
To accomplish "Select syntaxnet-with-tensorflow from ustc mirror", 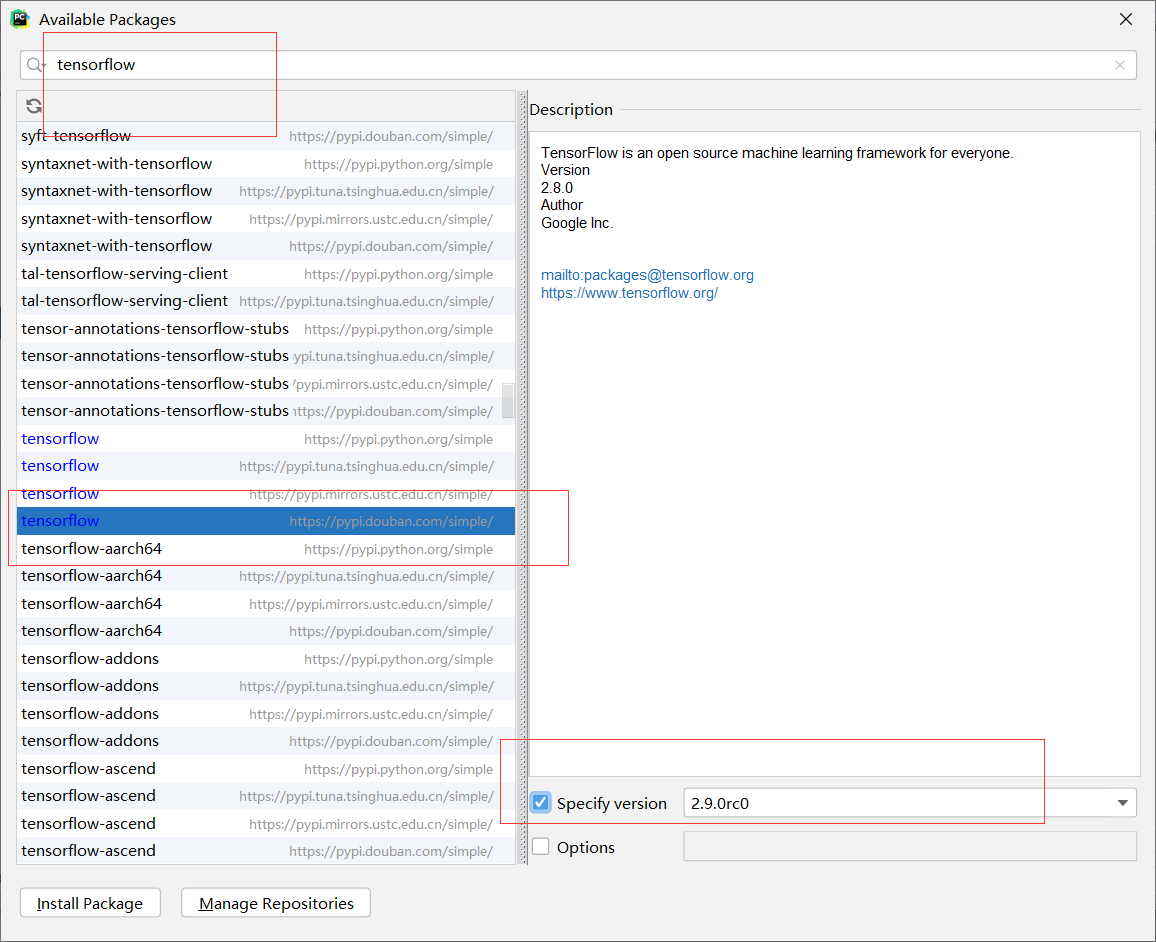I will click(265, 219).
